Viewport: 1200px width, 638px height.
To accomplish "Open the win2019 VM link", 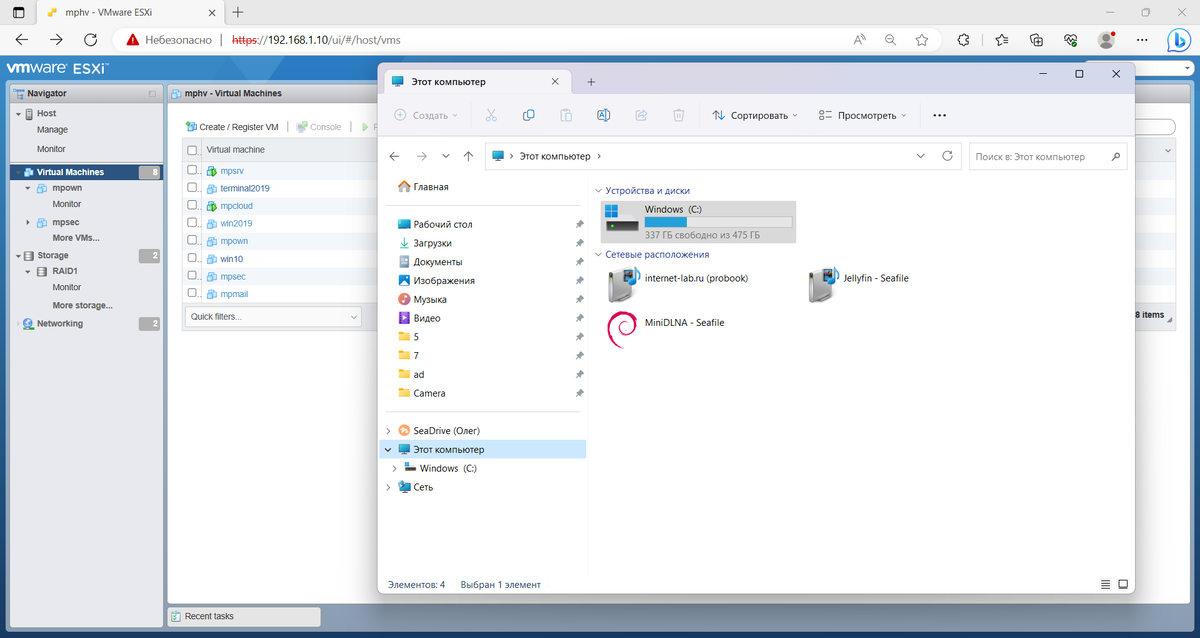I will click(236, 223).
